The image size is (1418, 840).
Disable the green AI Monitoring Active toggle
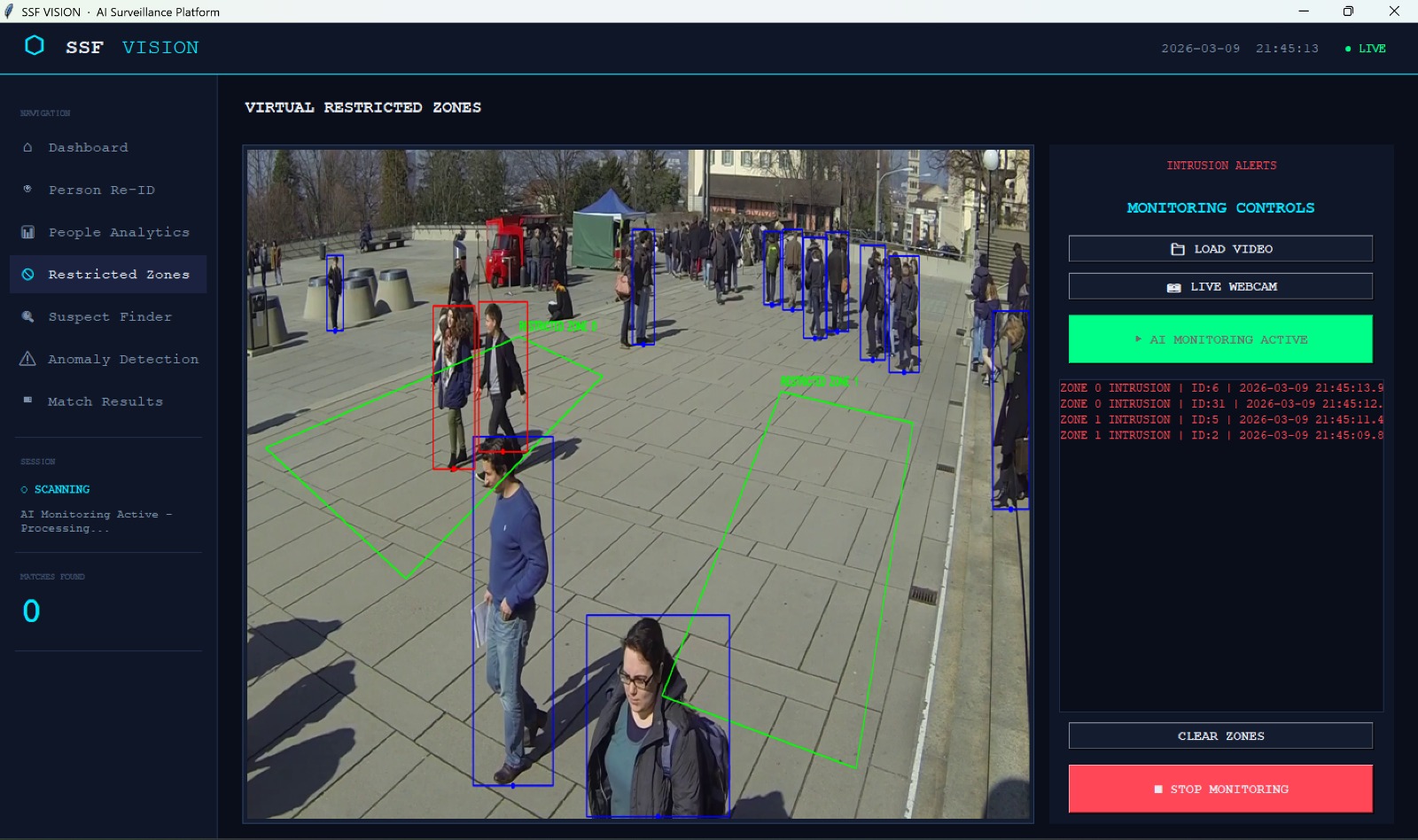tap(1219, 338)
